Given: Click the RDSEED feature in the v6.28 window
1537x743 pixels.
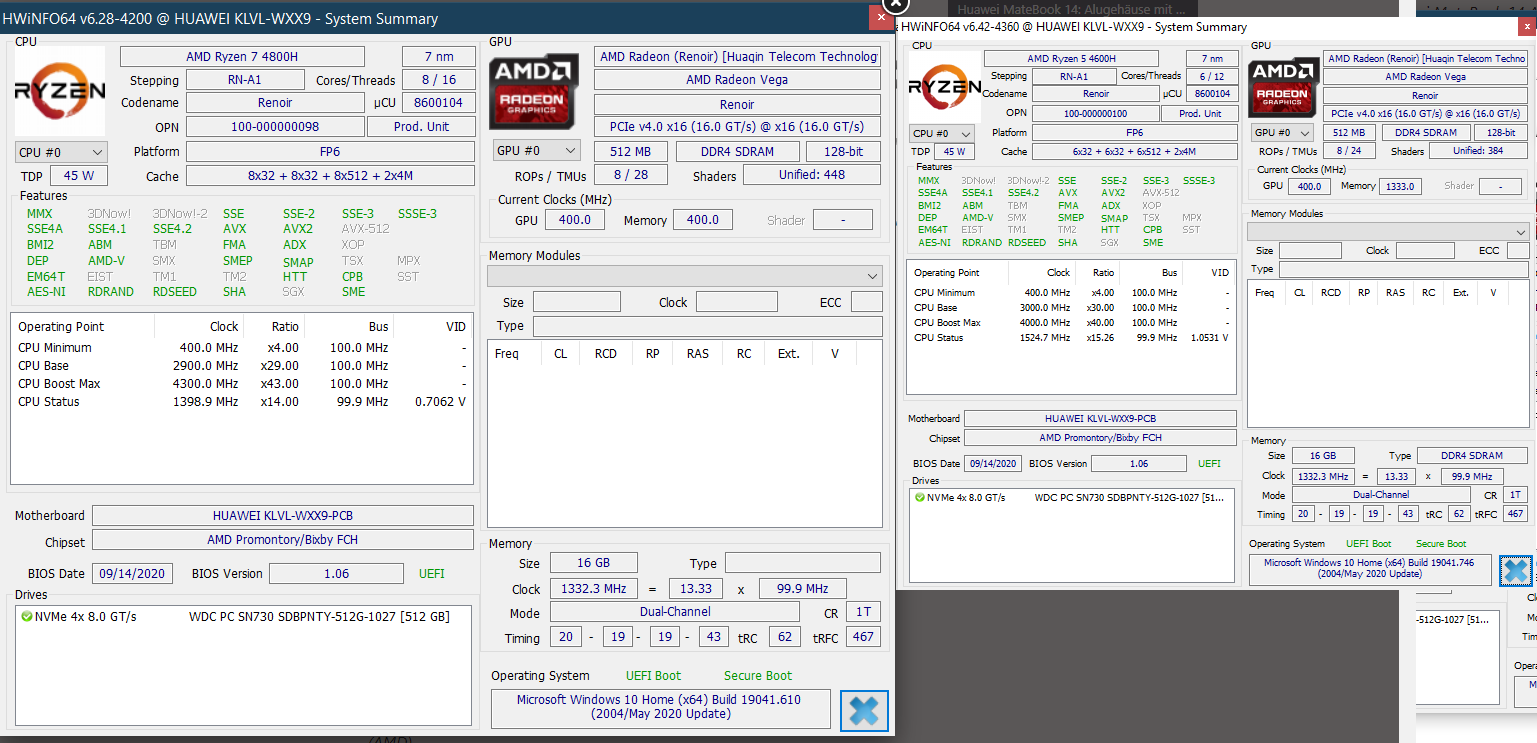Looking at the screenshot, I should (175, 292).
